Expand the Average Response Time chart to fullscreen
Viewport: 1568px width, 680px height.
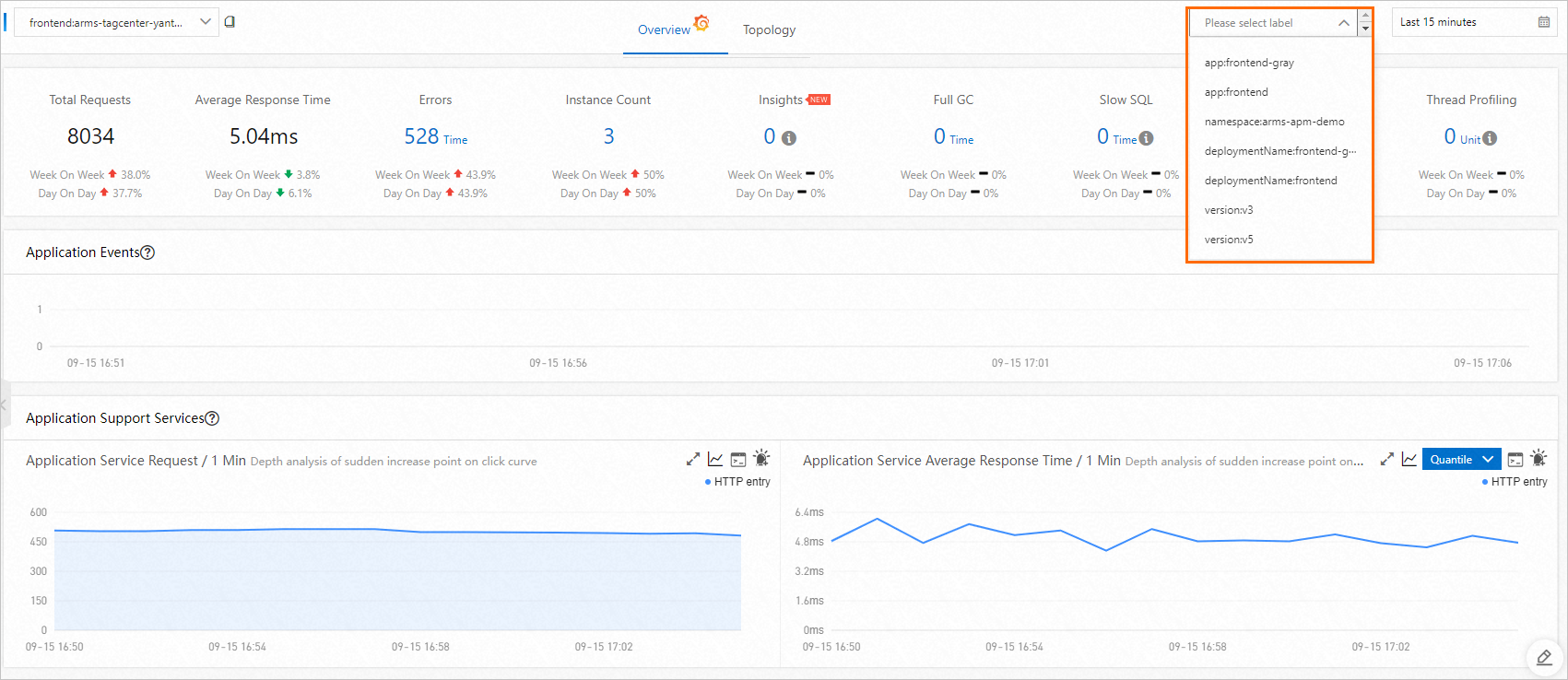[x=1386, y=459]
